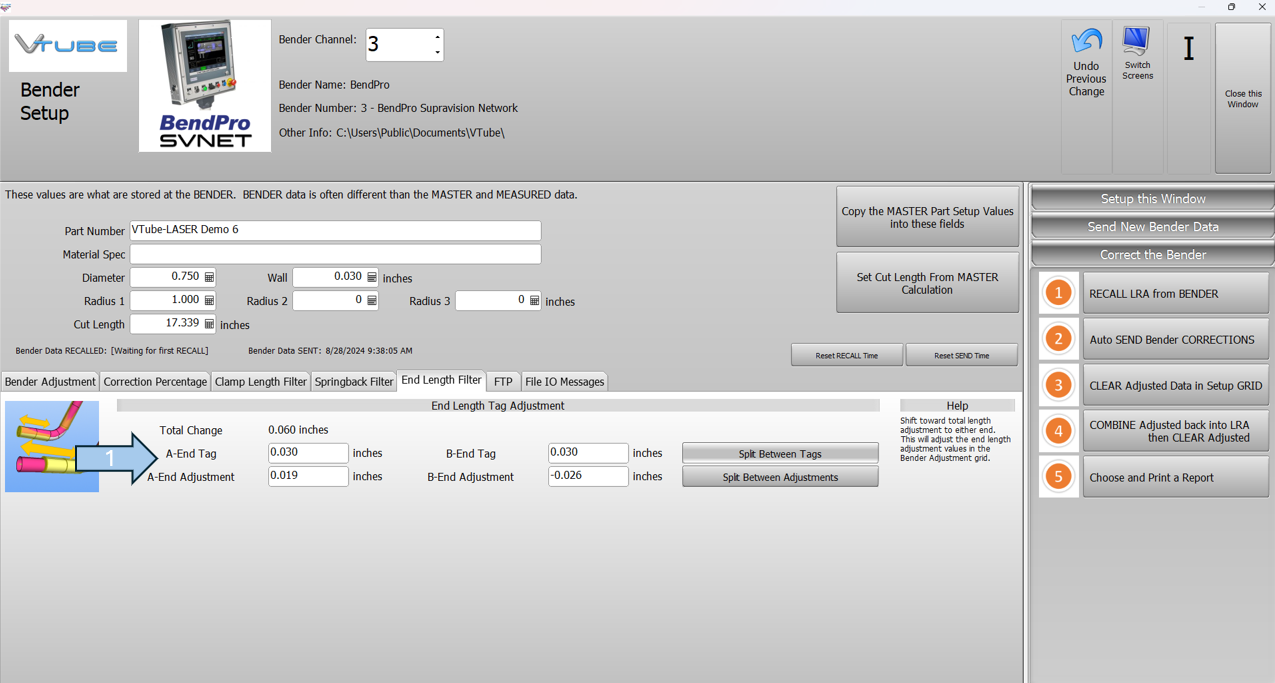Click the Reset RECALL Time button
The width and height of the screenshot is (1275, 683).
pos(846,355)
